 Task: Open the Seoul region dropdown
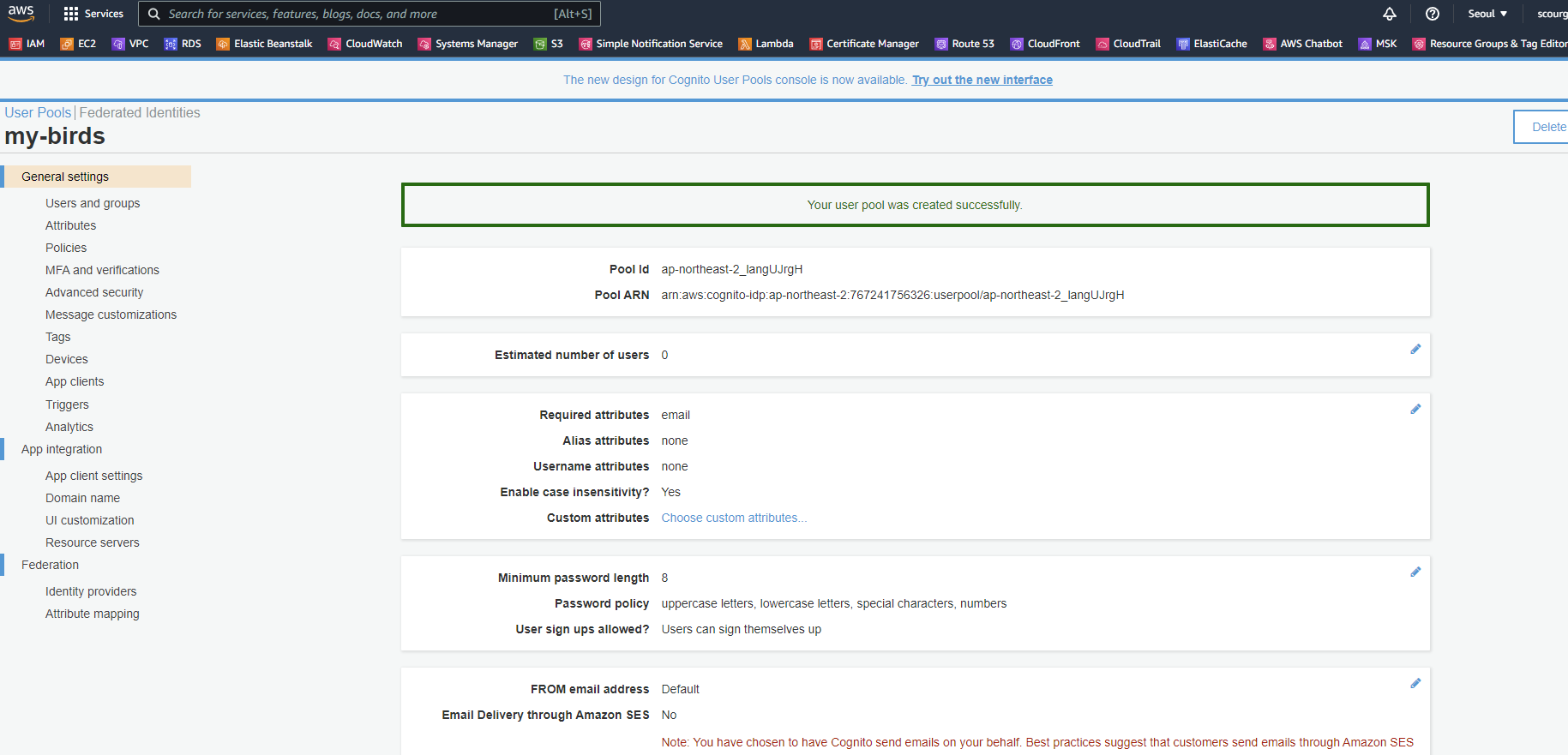(x=1487, y=14)
